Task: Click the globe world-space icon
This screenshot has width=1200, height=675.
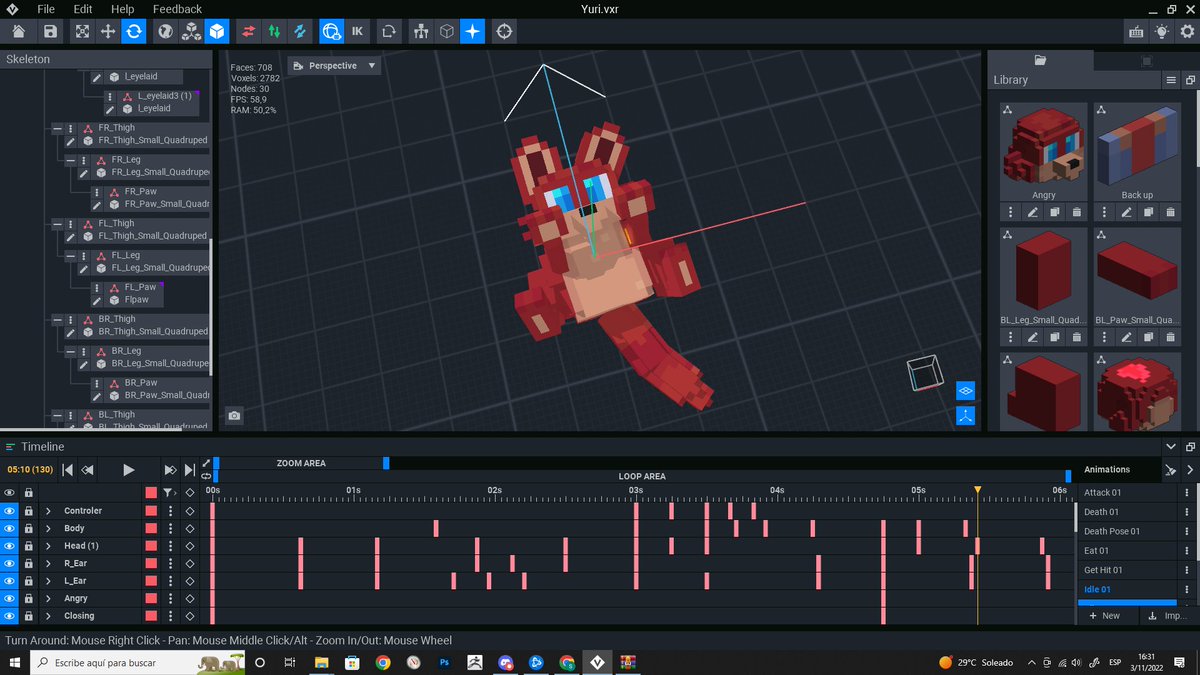Action: 165,31
